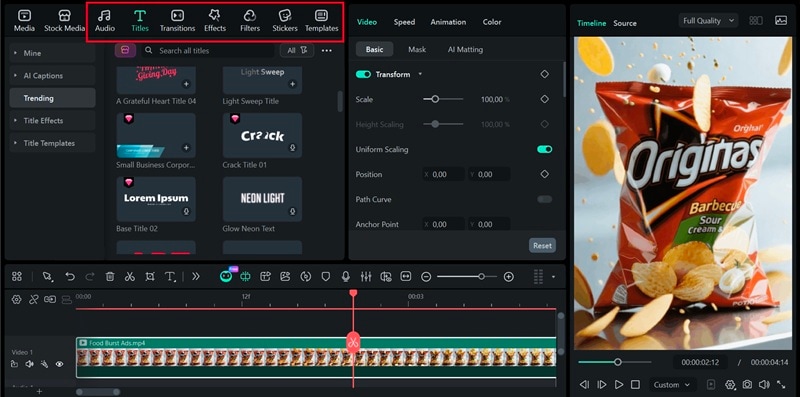Add the Small Business Corporate title
This screenshot has width=800, height=397.
186,147
